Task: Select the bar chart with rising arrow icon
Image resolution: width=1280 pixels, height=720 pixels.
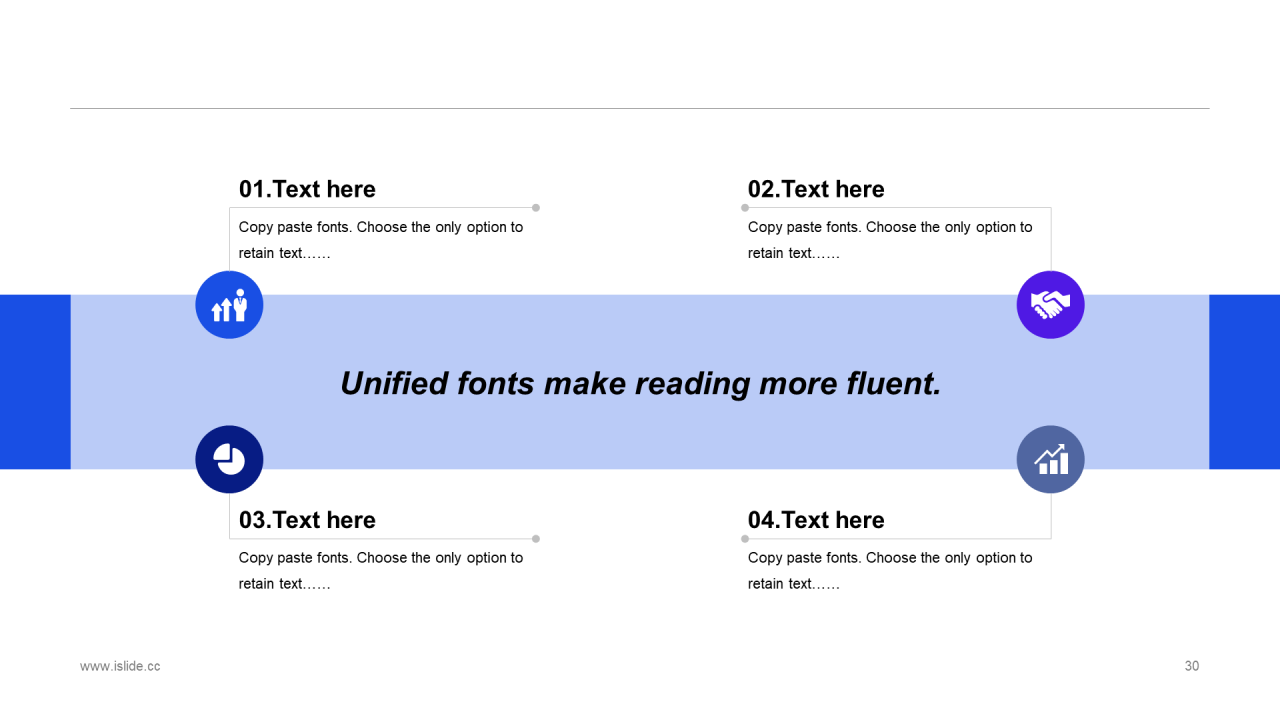Action: pos(1050,459)
